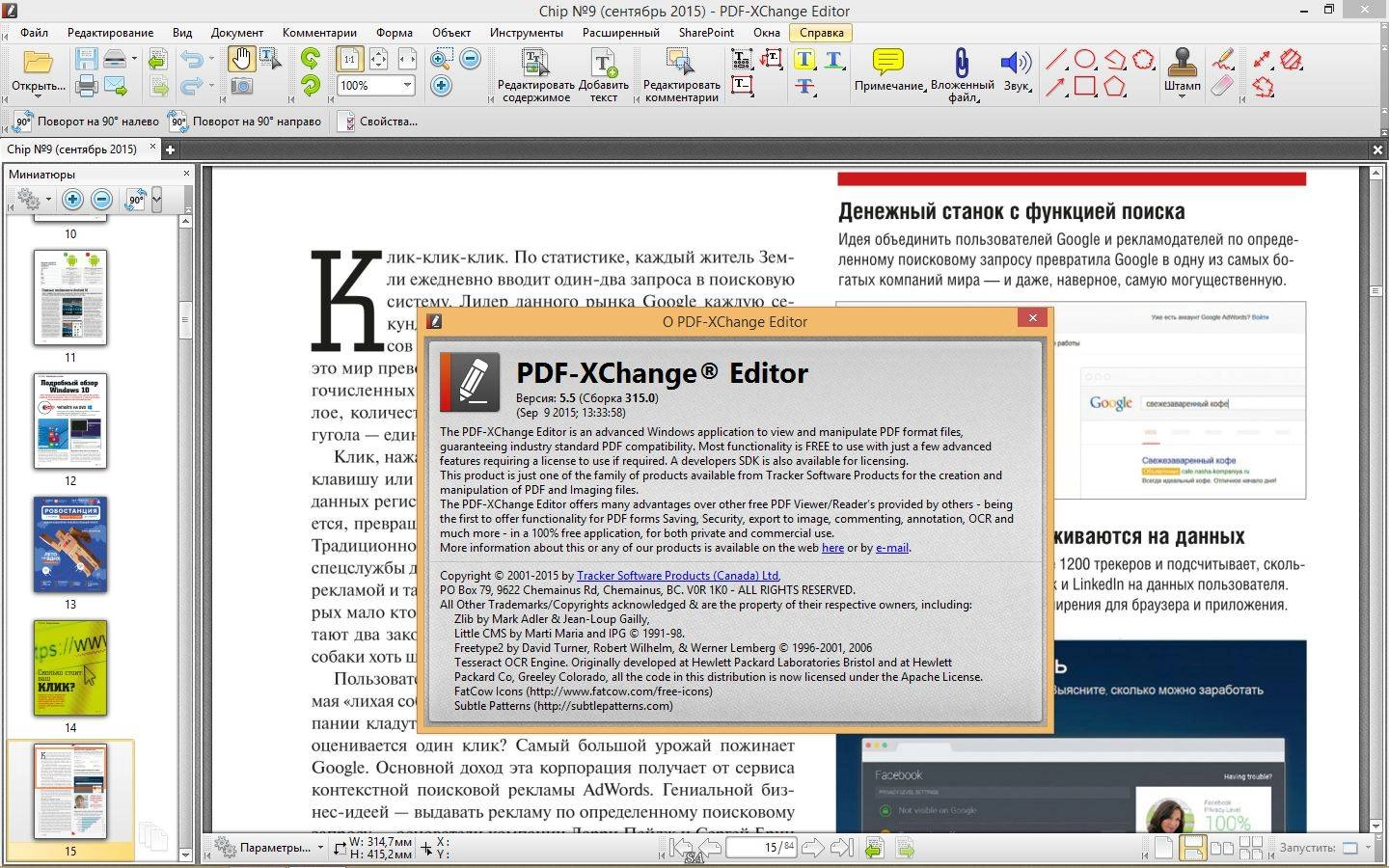Image resolution: width=1389 pixels, height=868 pixels.
Task: Go to next page arrow
Action: (x=812, y=848)
